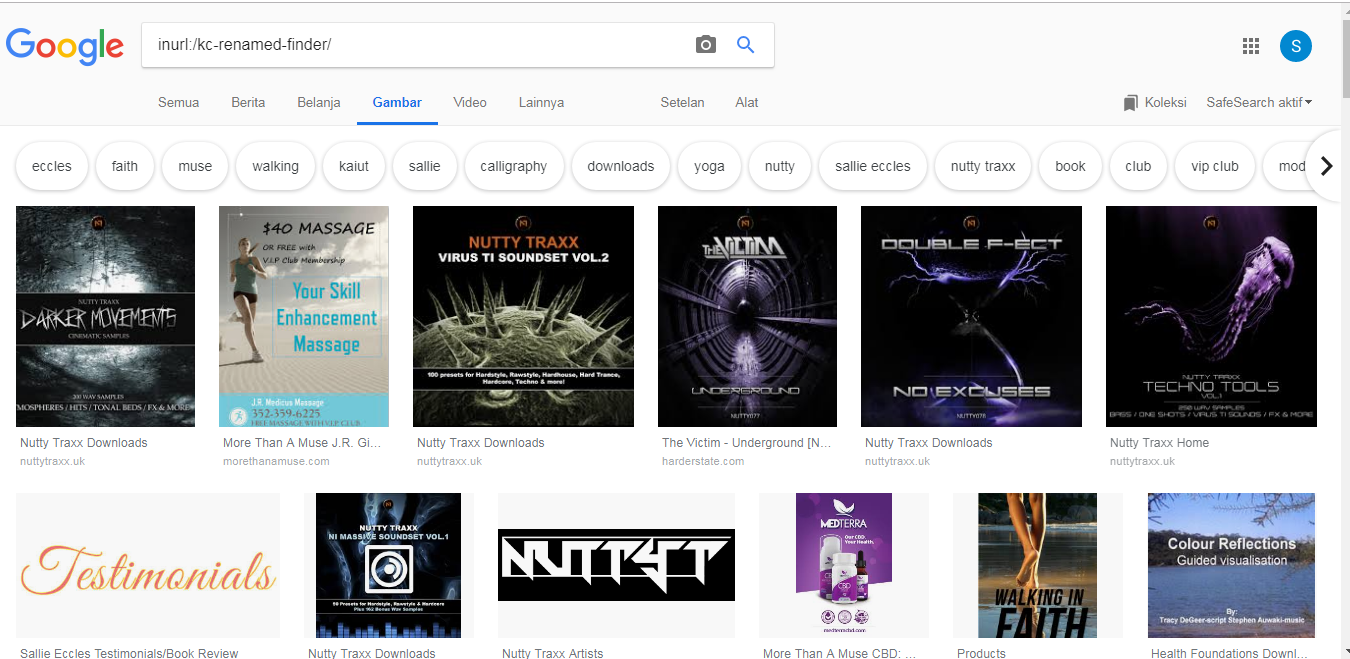Open Double F-ect No Excuses image

[x=971, y=316]
